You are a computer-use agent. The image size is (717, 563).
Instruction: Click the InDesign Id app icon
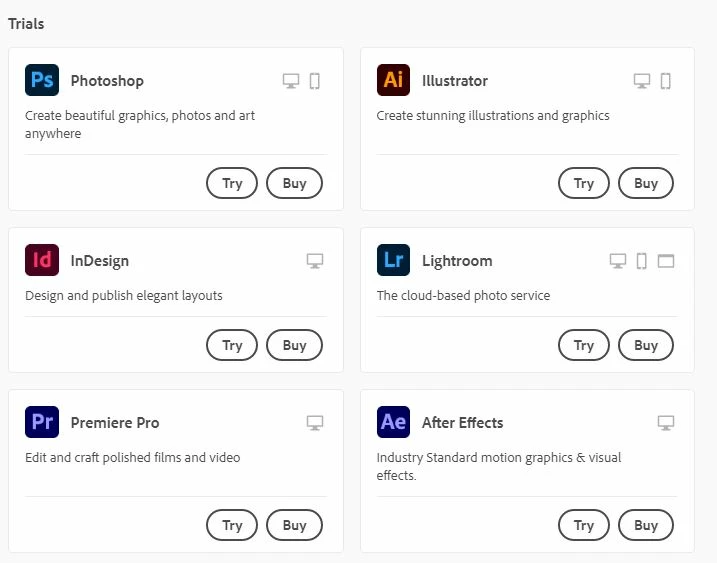(x=42, y=260)
